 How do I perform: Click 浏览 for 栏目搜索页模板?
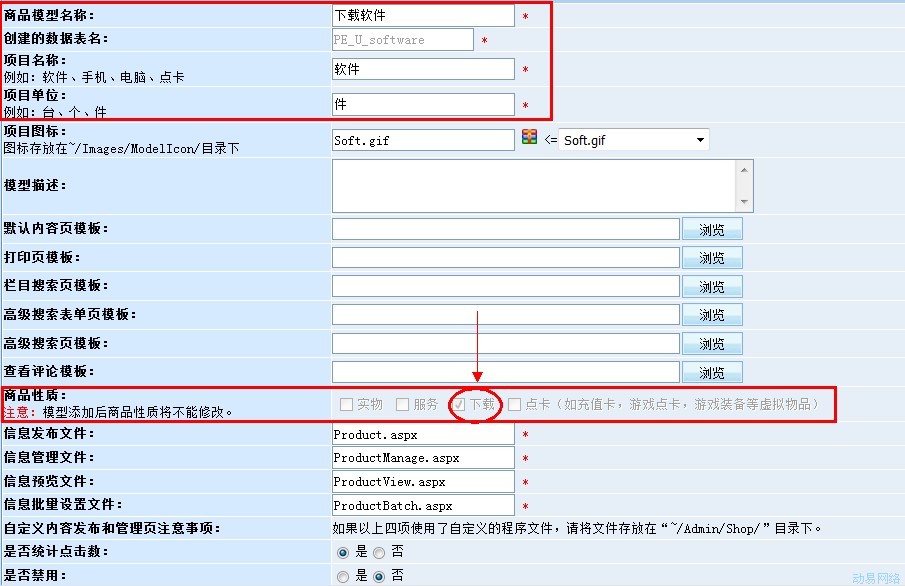[x=712, y=287]
